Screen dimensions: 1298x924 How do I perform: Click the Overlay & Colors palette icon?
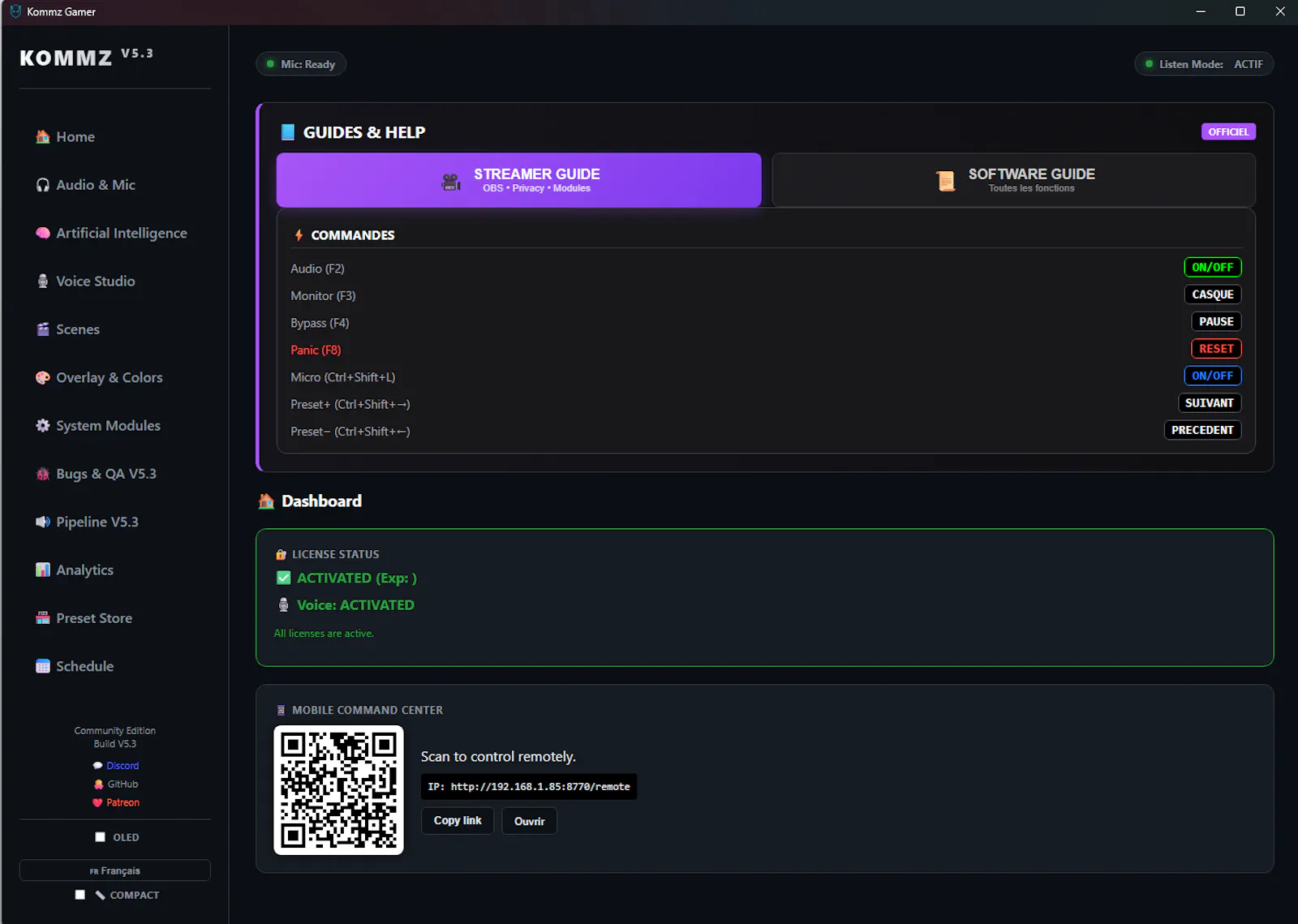coord(43,377)
